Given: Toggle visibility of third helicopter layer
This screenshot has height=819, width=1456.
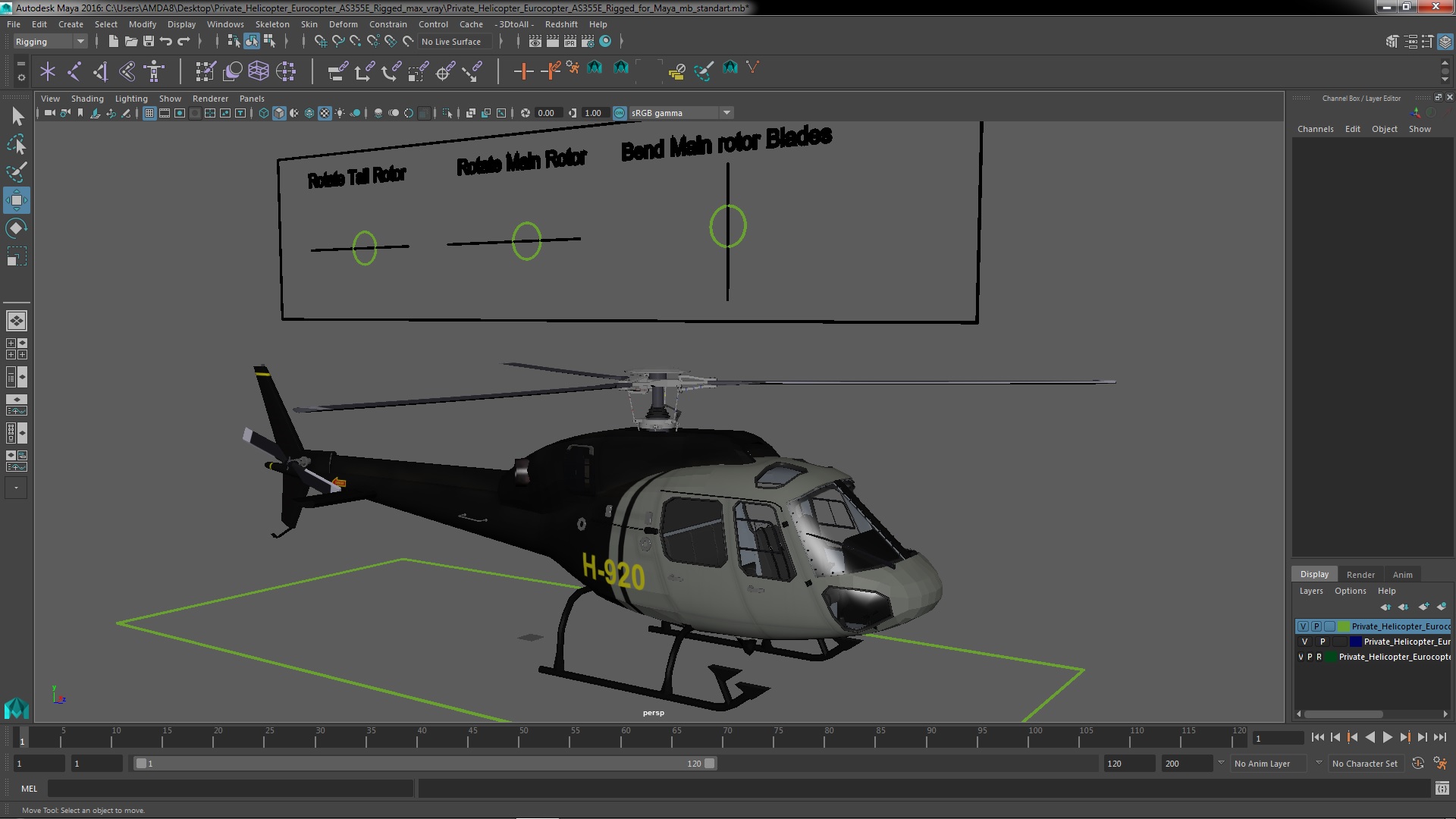Looking at the screenshot, I should (x=1301, y=657).
